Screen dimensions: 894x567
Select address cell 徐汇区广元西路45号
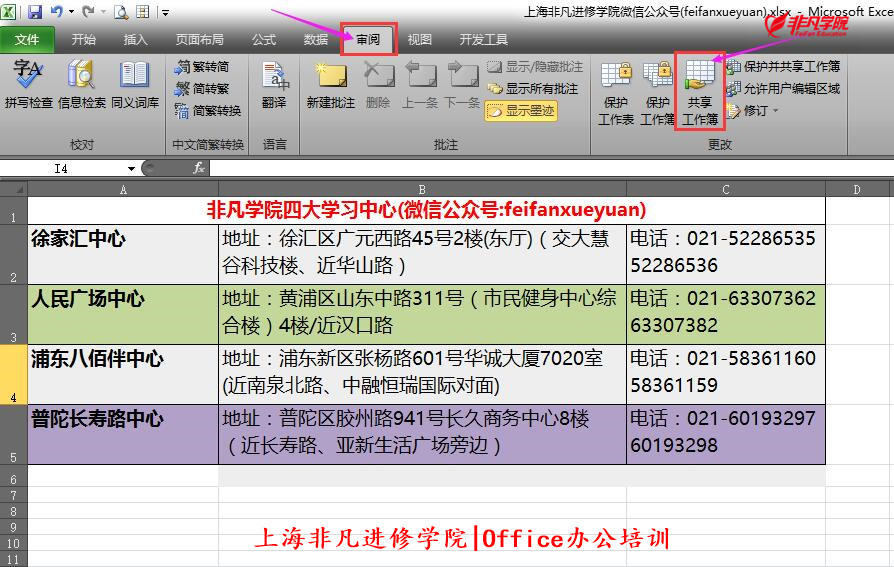[422, 254]
